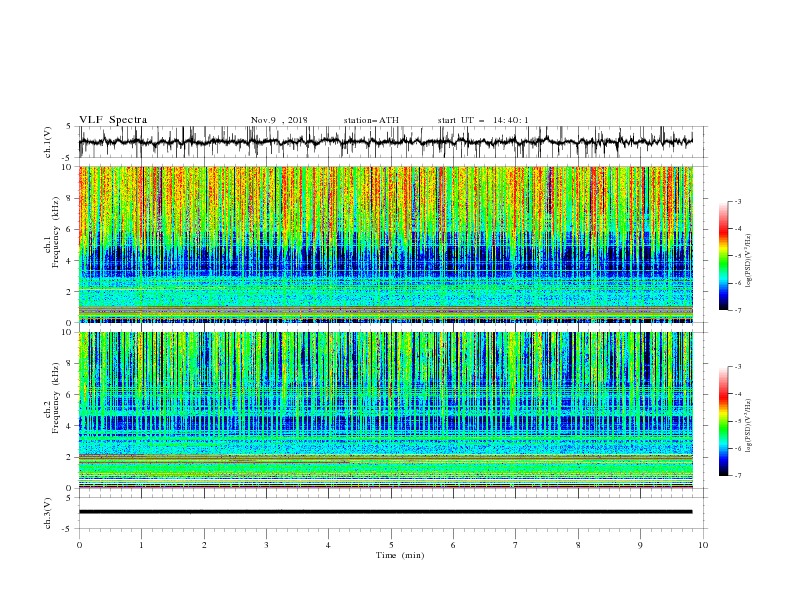Click the "-3" tick on upper color bar
792x612 pixels.
click(737, 201)
